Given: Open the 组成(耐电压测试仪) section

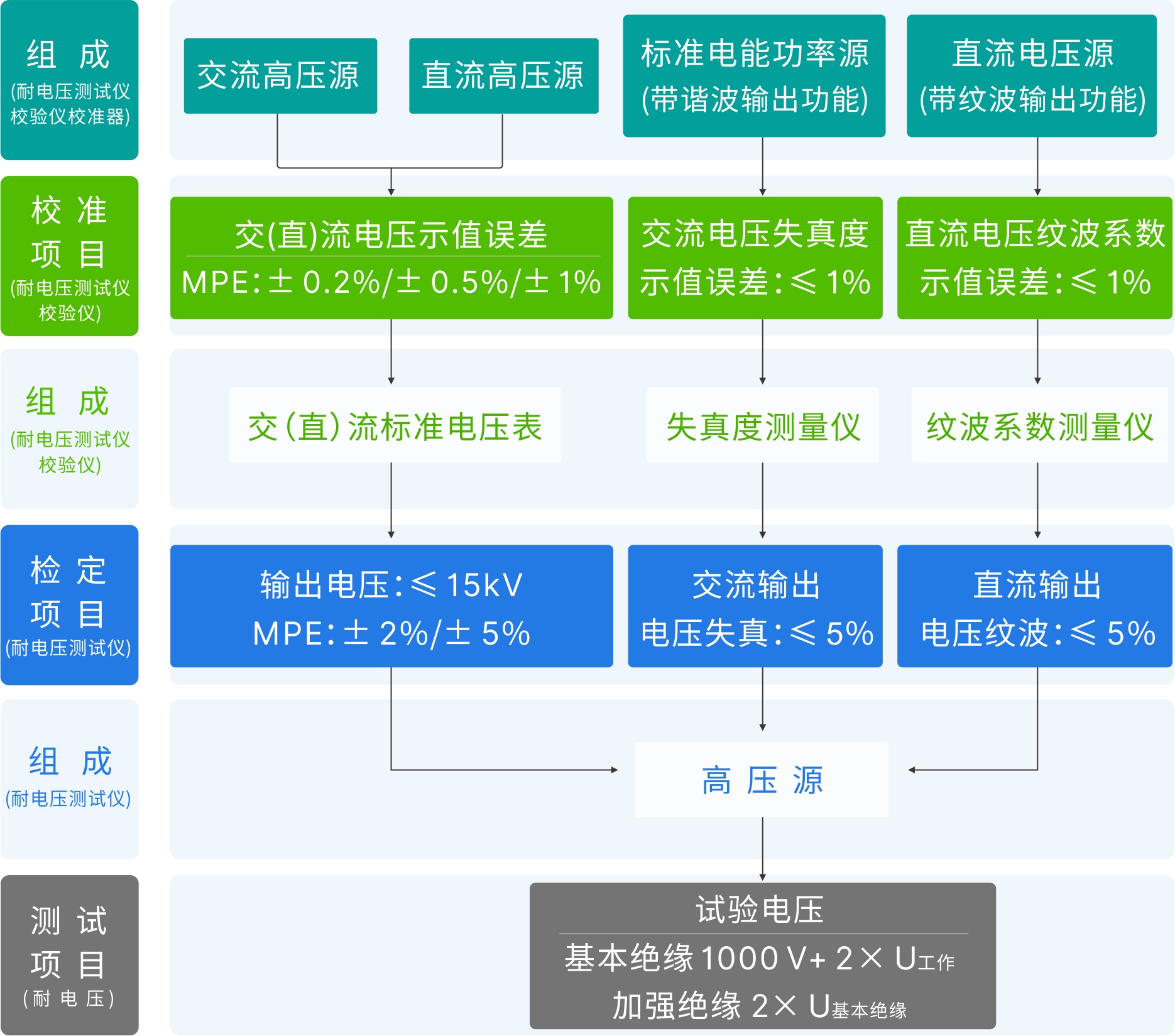Looking at the screenshot, I should (69, 779).
